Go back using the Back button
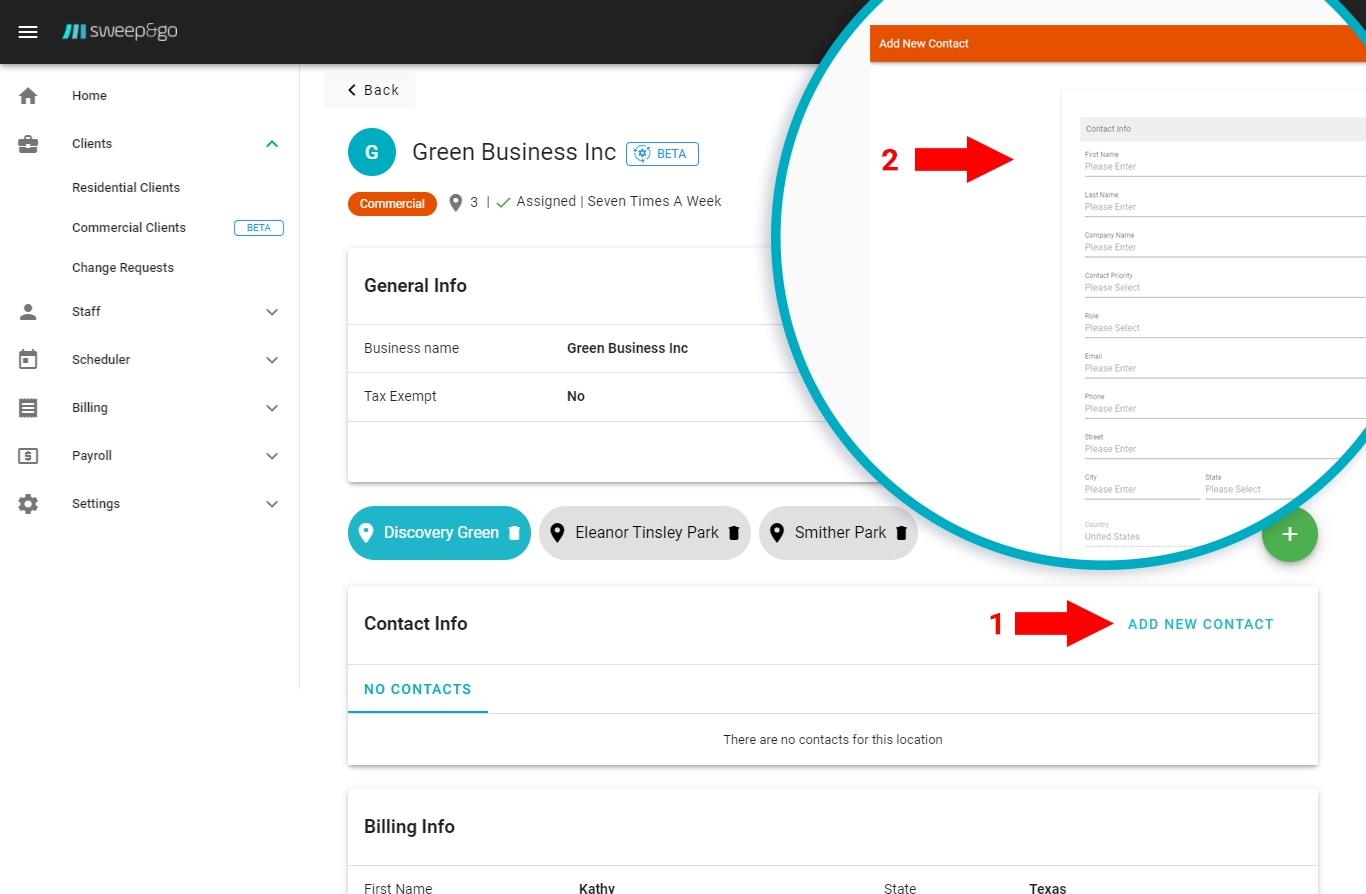 tap(372, 90)
